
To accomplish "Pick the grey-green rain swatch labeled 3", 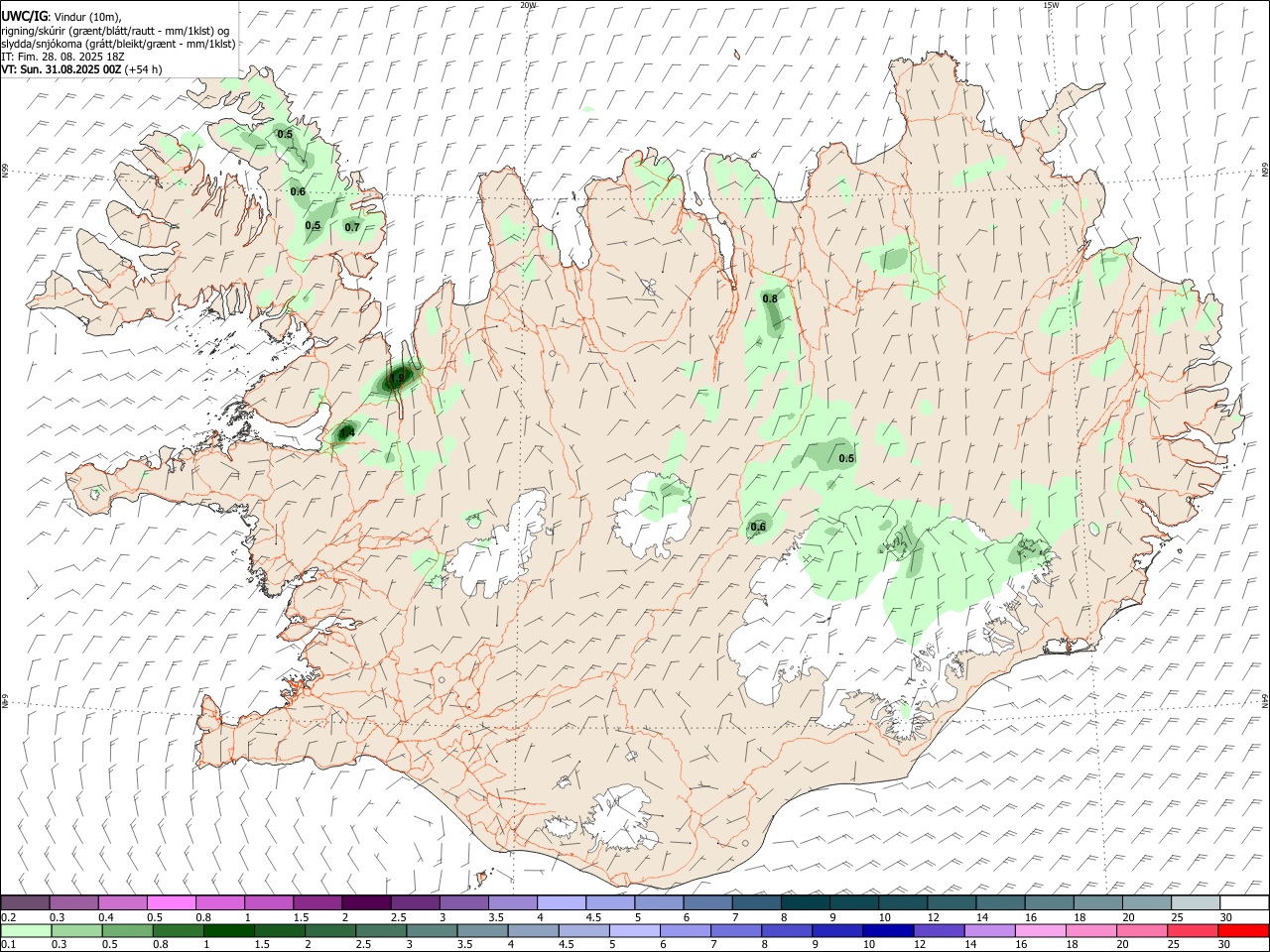I will [432, 930].
